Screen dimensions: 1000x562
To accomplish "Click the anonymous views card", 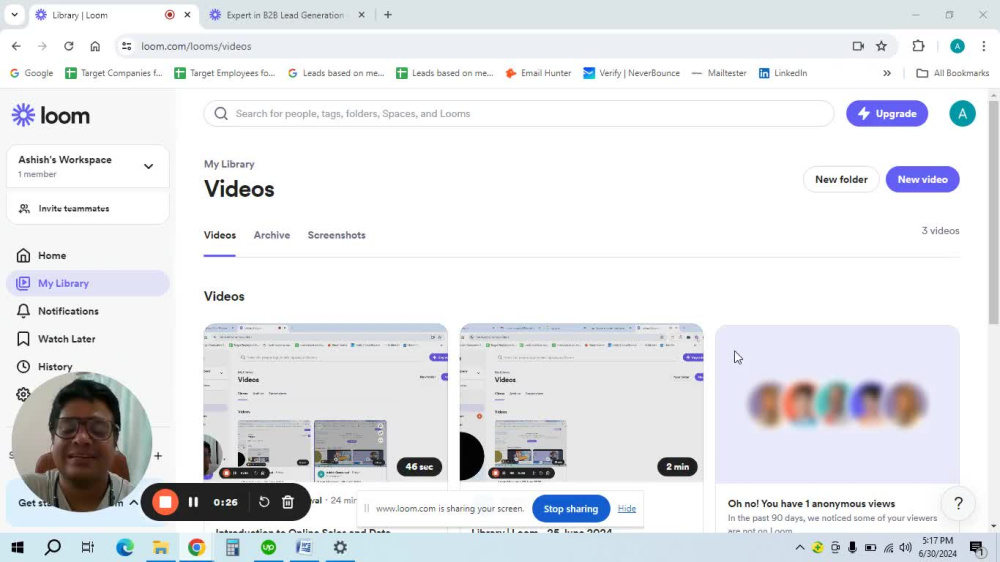I will [x=837, y=427].
